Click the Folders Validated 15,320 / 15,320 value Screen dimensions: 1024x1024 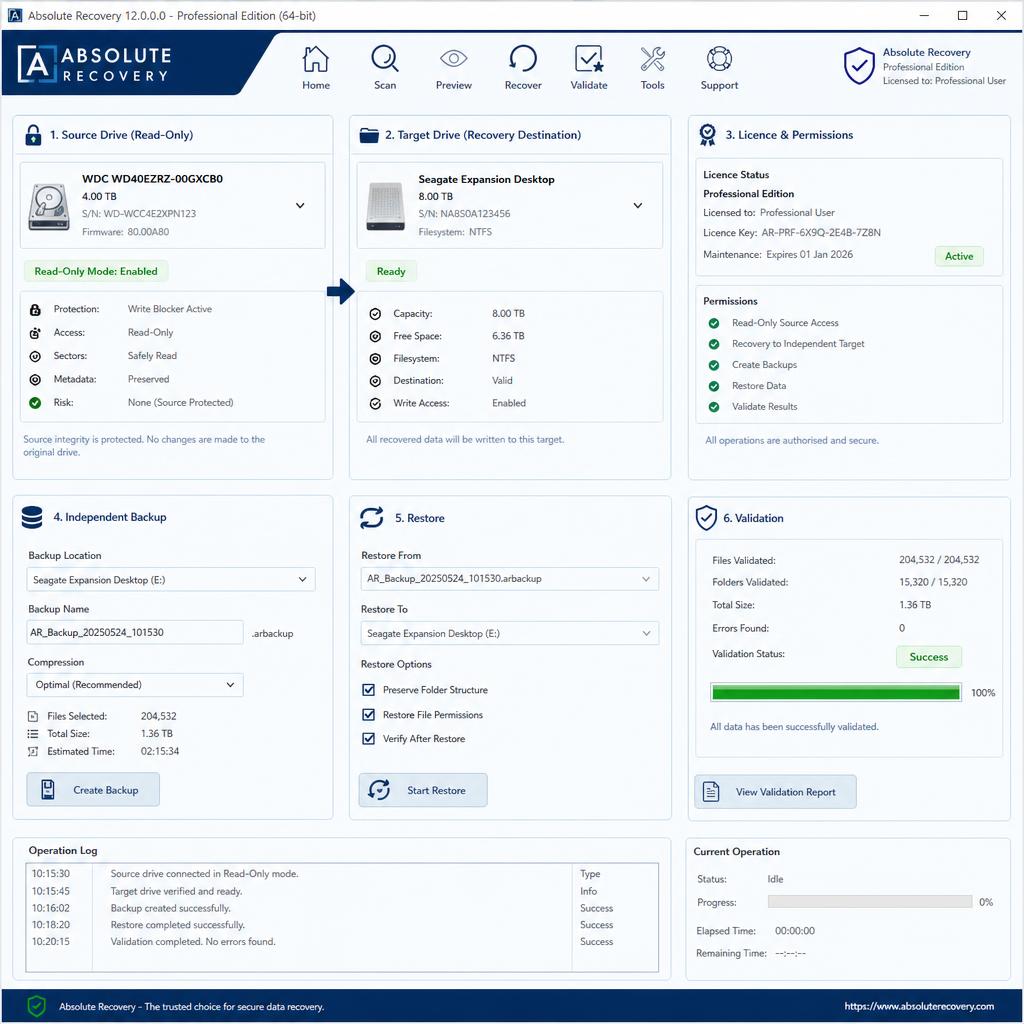(933, 582)
